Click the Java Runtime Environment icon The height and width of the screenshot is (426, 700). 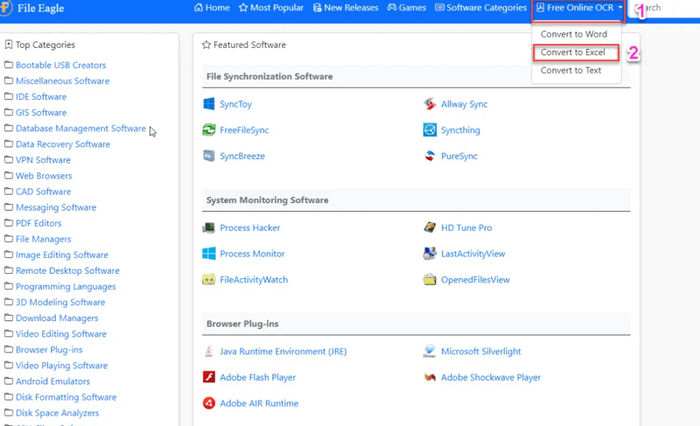(208, 351)
